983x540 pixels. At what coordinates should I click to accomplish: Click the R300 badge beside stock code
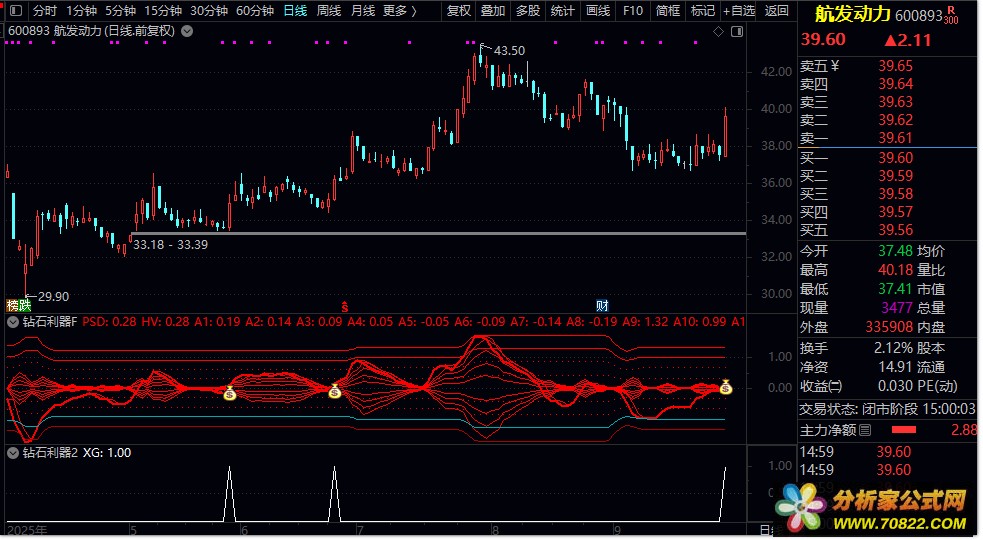click(x=950, y=16)
